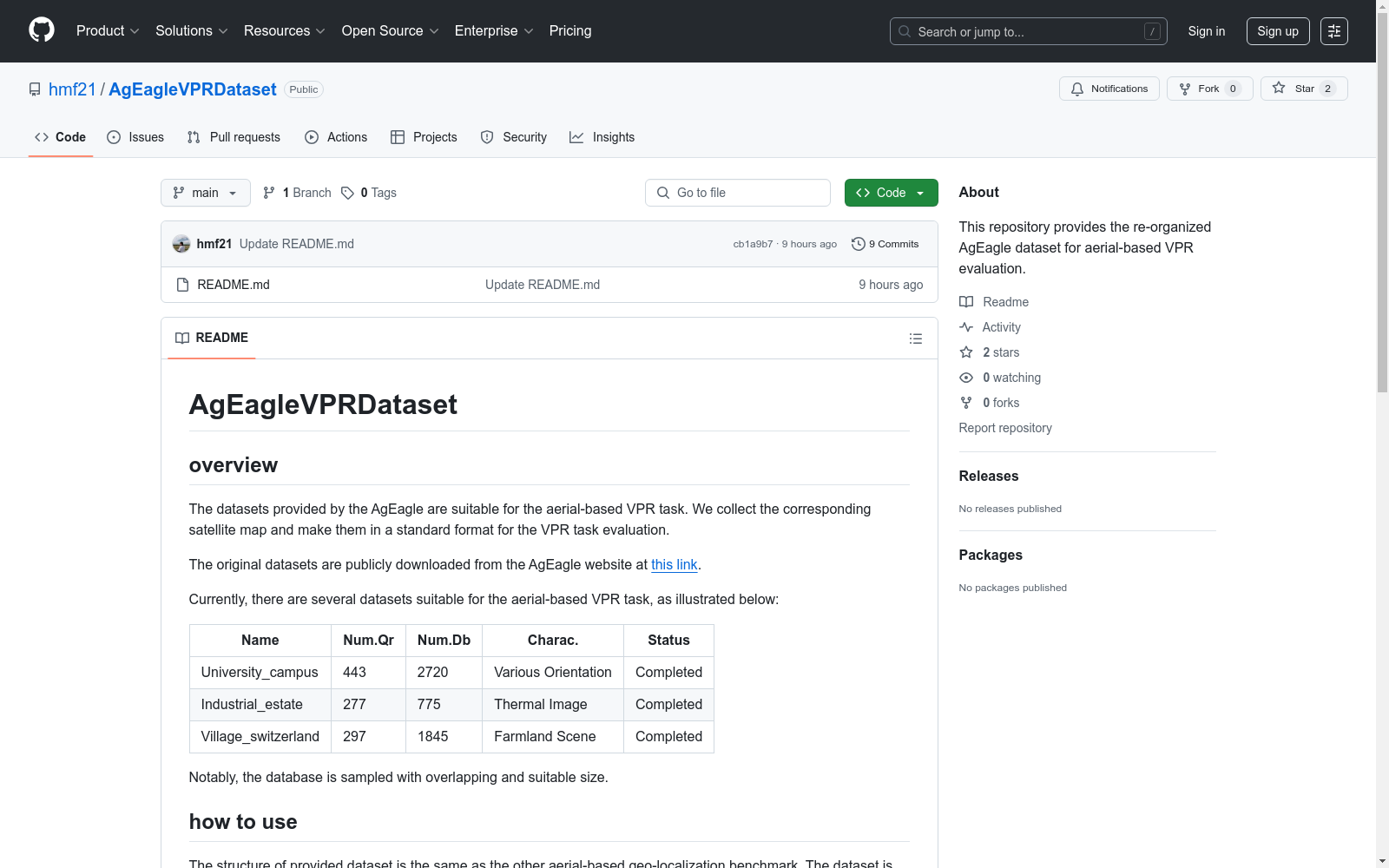Open hmf21's avatar in the commit row
The image size is (1389, 868).
click(x=181, y=244)
